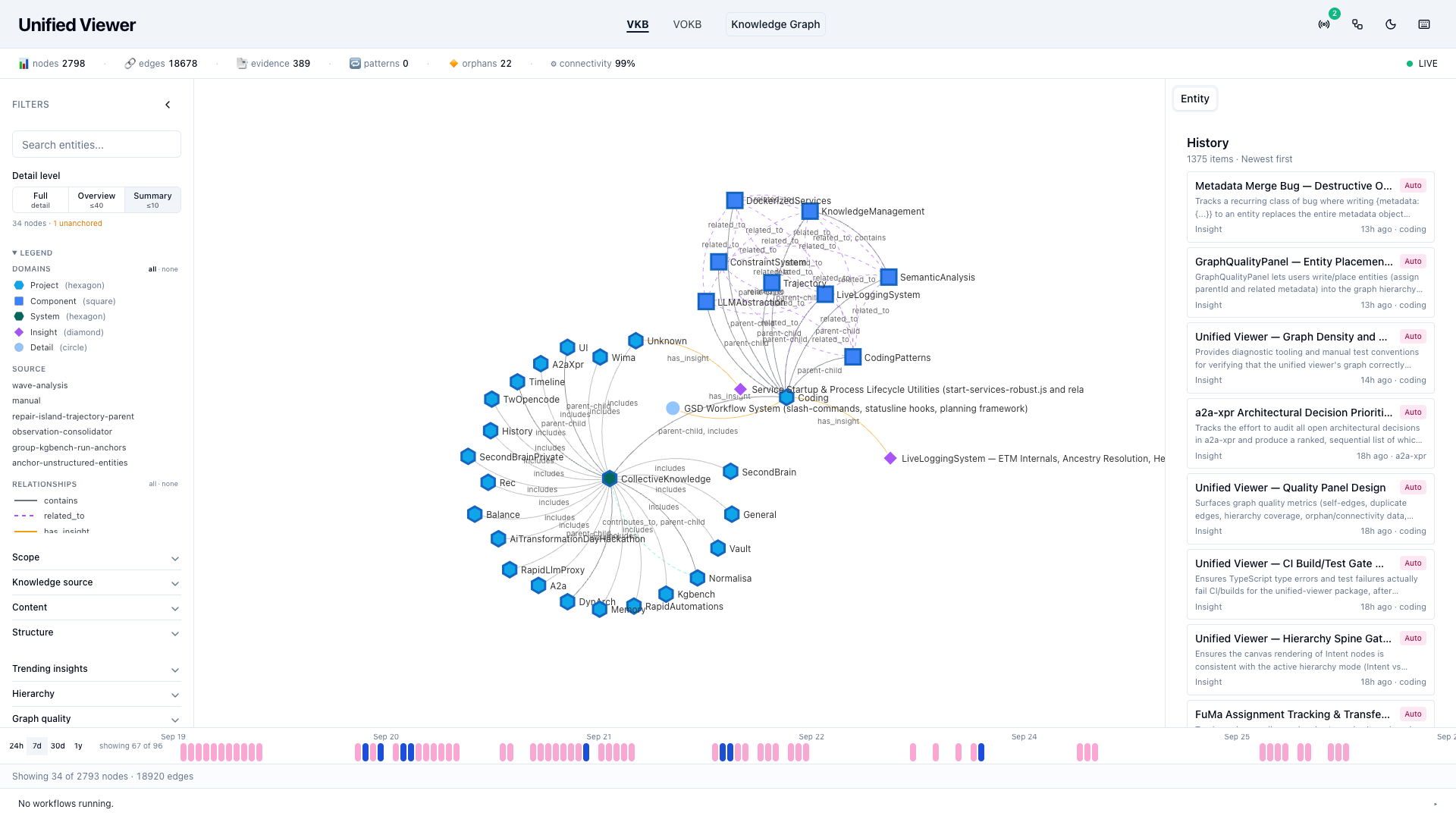Click the workflow nodes icon in header
The height and width of the screenshot is (819, 1456).
click(1357, 24)
